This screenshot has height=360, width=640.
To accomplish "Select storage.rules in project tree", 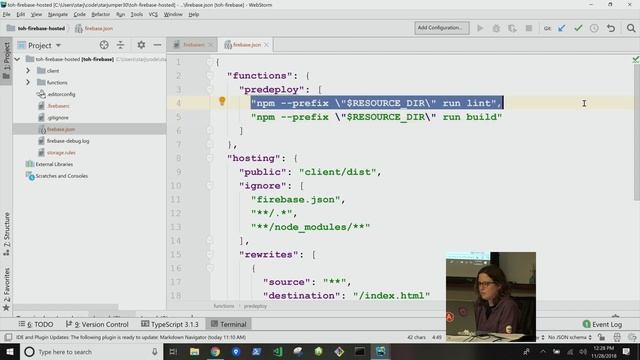I will coord(61,152).
